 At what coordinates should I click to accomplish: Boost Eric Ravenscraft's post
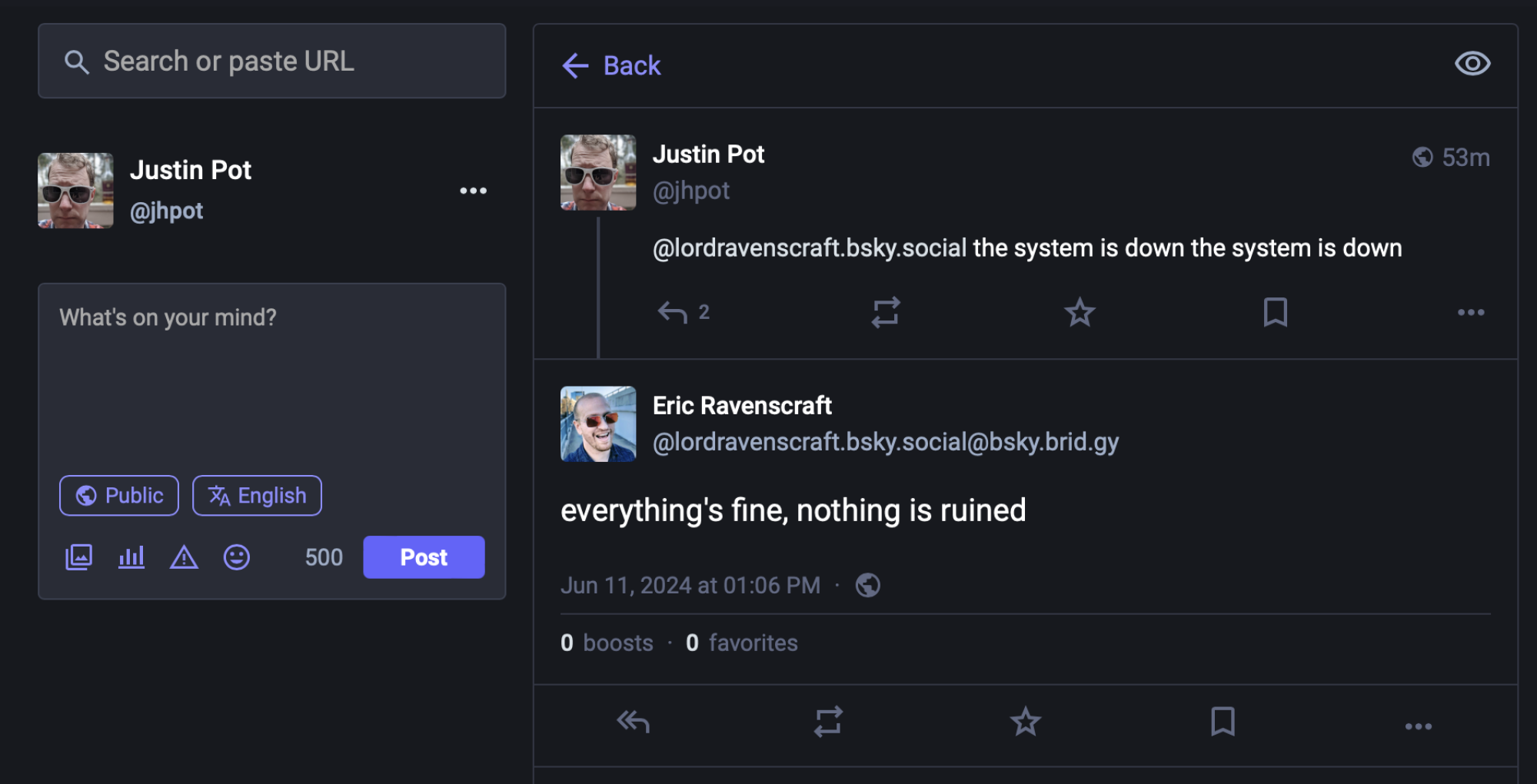tap(828, 723)
